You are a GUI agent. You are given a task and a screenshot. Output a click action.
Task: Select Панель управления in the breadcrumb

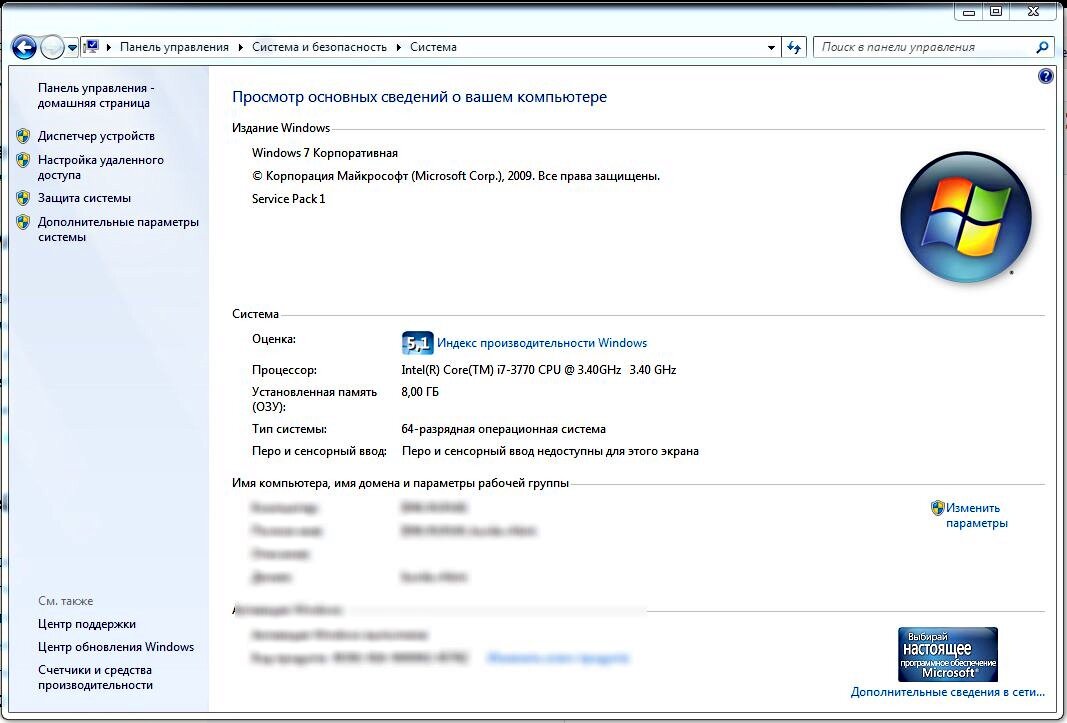(x=174, y=47)
